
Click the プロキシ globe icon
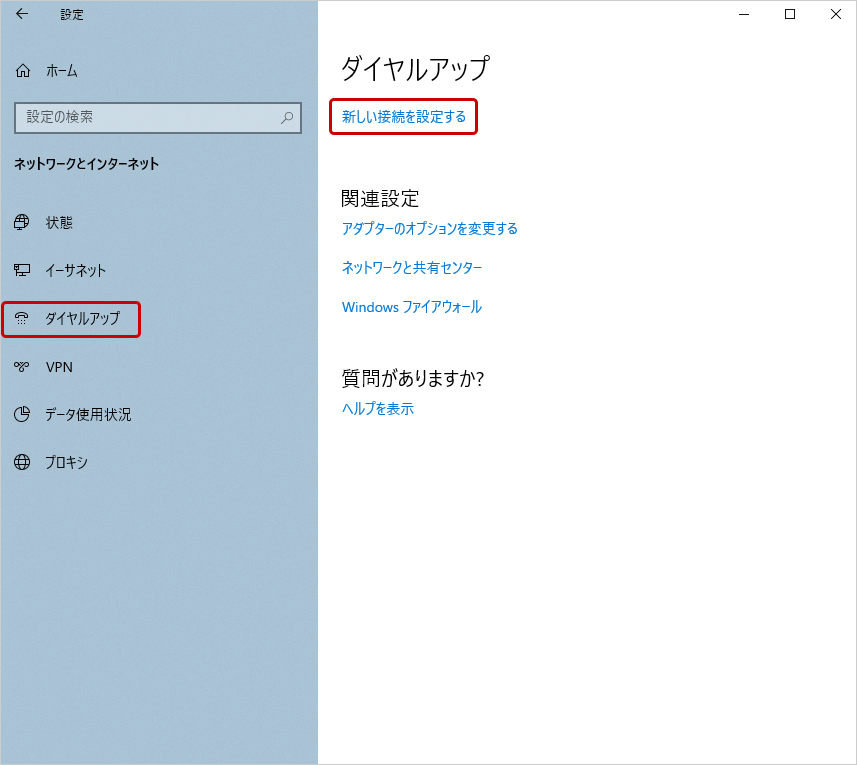[22, 462]
